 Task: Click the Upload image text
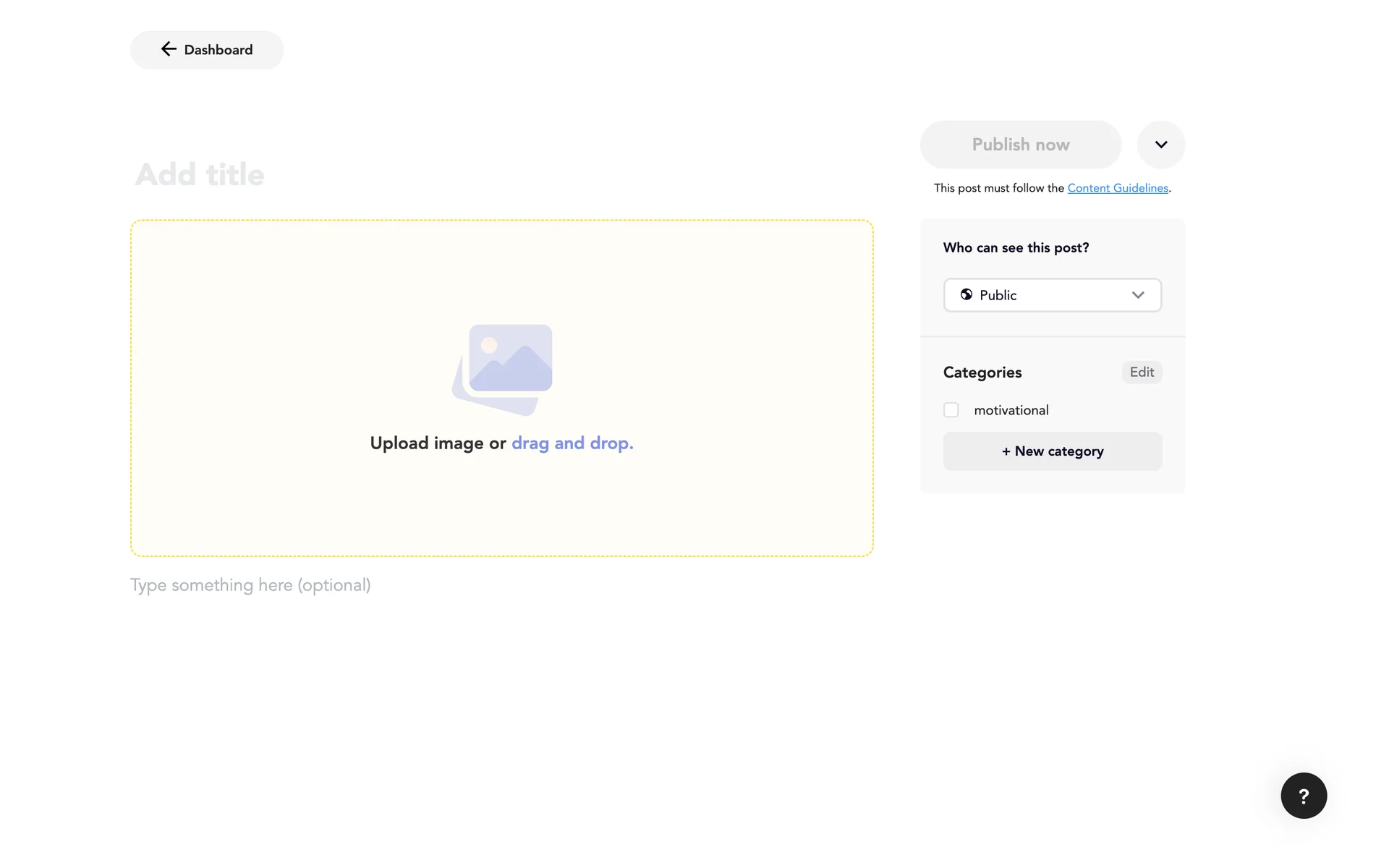pyautogui.click(x=427, y=443)
